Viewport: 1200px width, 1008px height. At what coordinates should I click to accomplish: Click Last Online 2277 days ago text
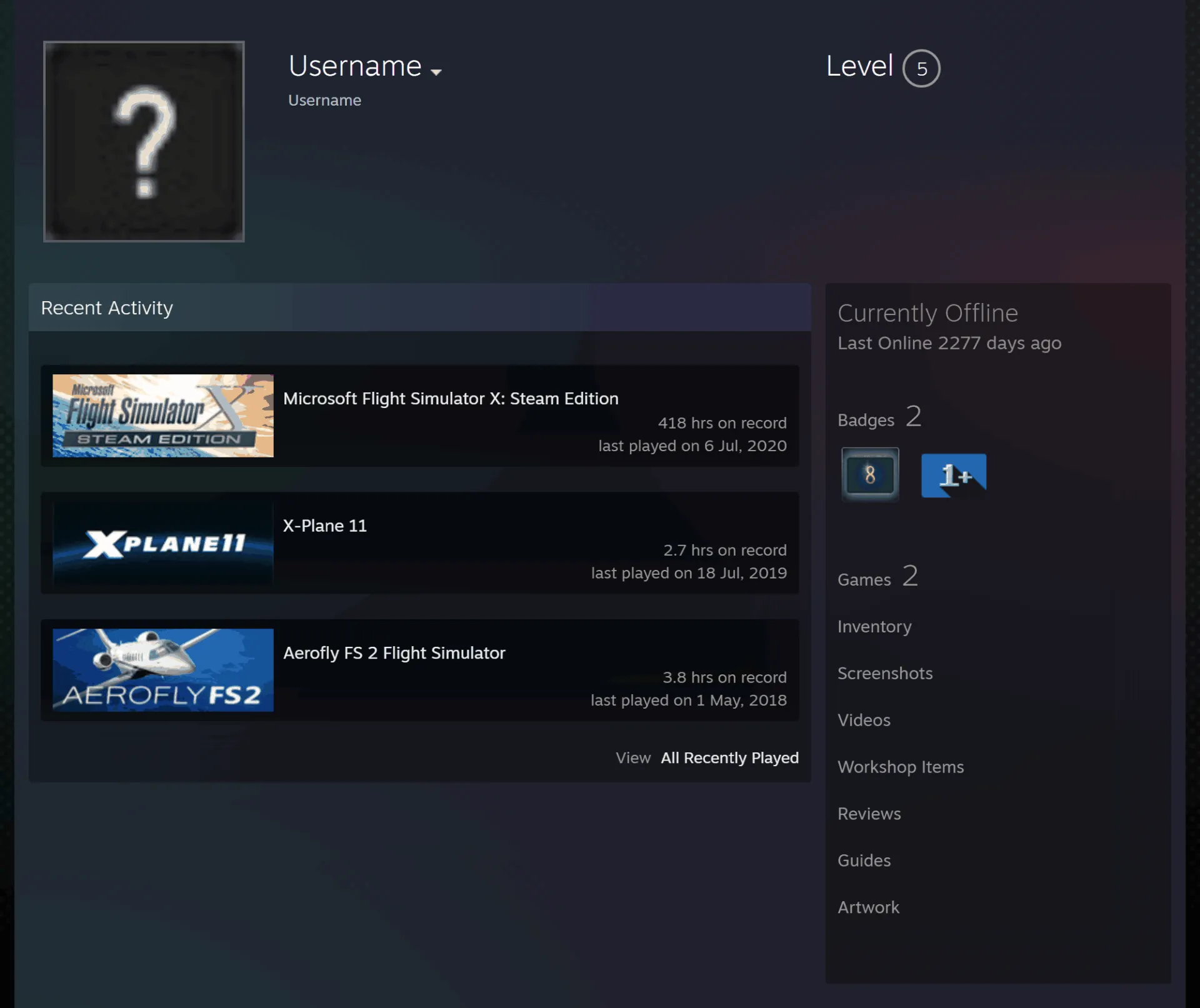[x=949, y=344]
